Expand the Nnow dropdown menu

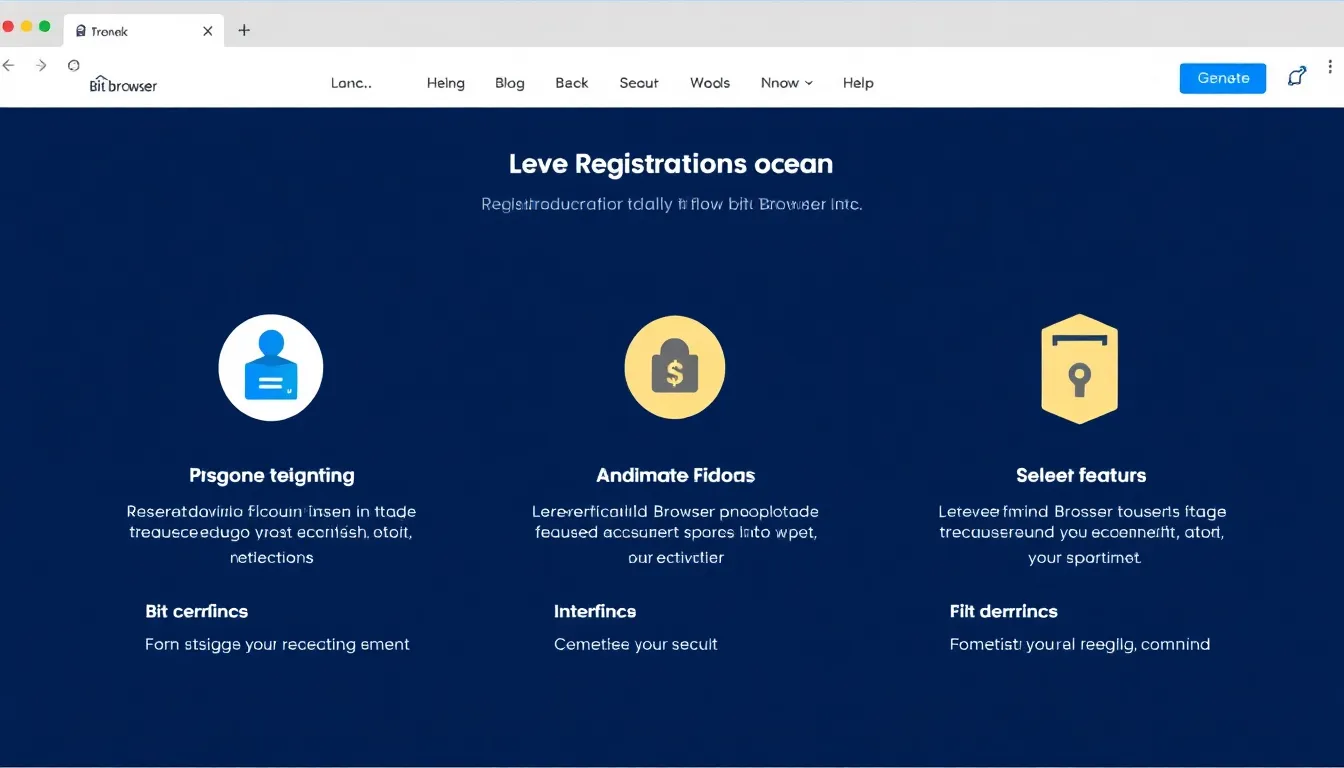pyautogui.click(x=786, y=83)
